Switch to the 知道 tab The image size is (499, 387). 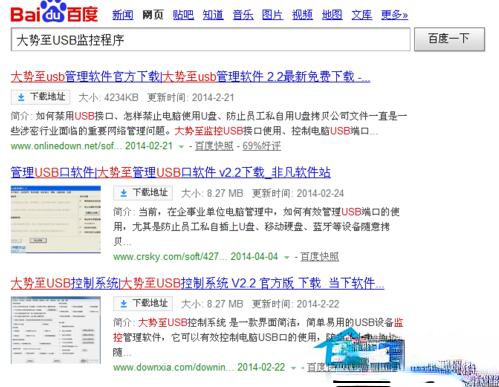tap(213, 15)
